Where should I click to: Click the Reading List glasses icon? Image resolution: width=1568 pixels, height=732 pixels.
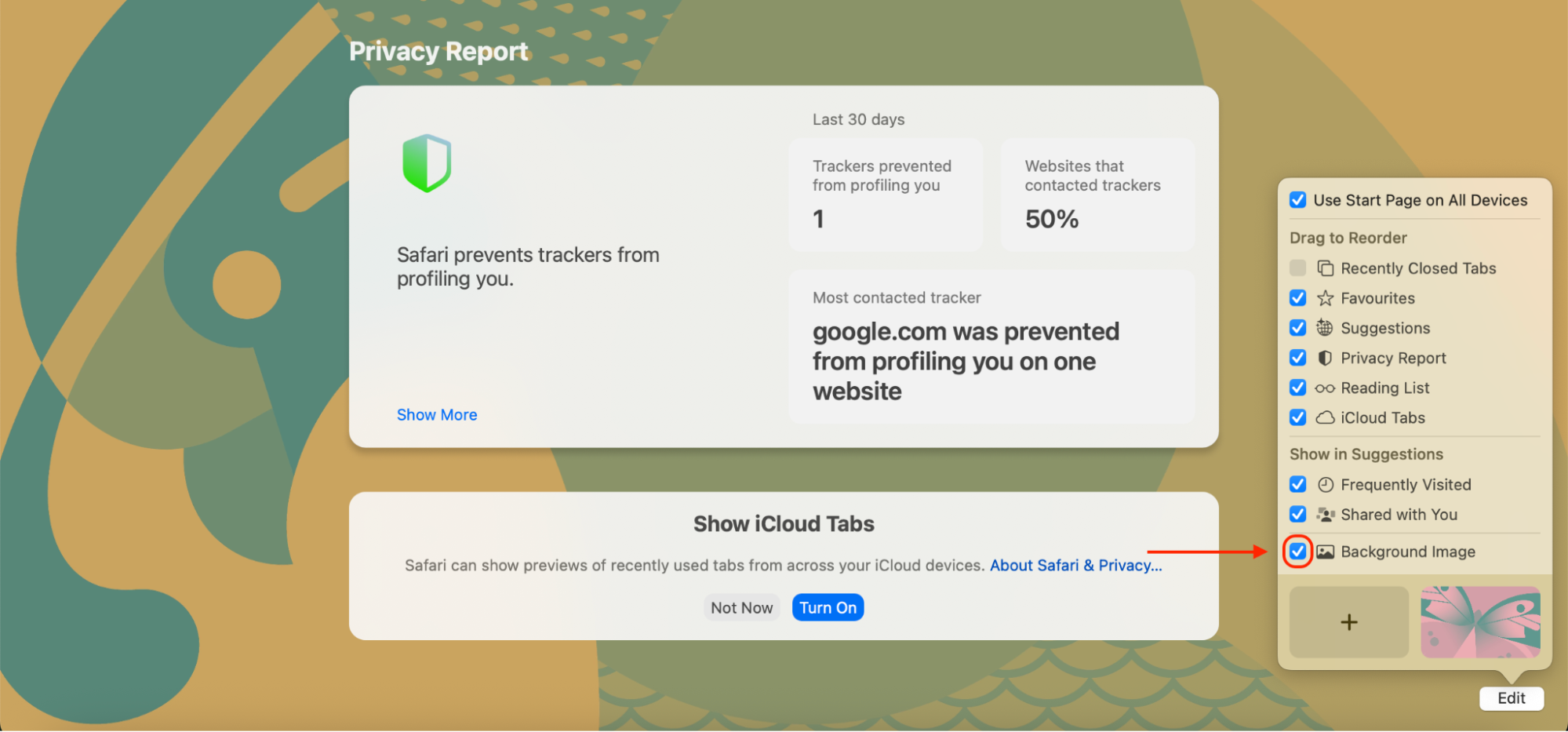[1325, 388]
